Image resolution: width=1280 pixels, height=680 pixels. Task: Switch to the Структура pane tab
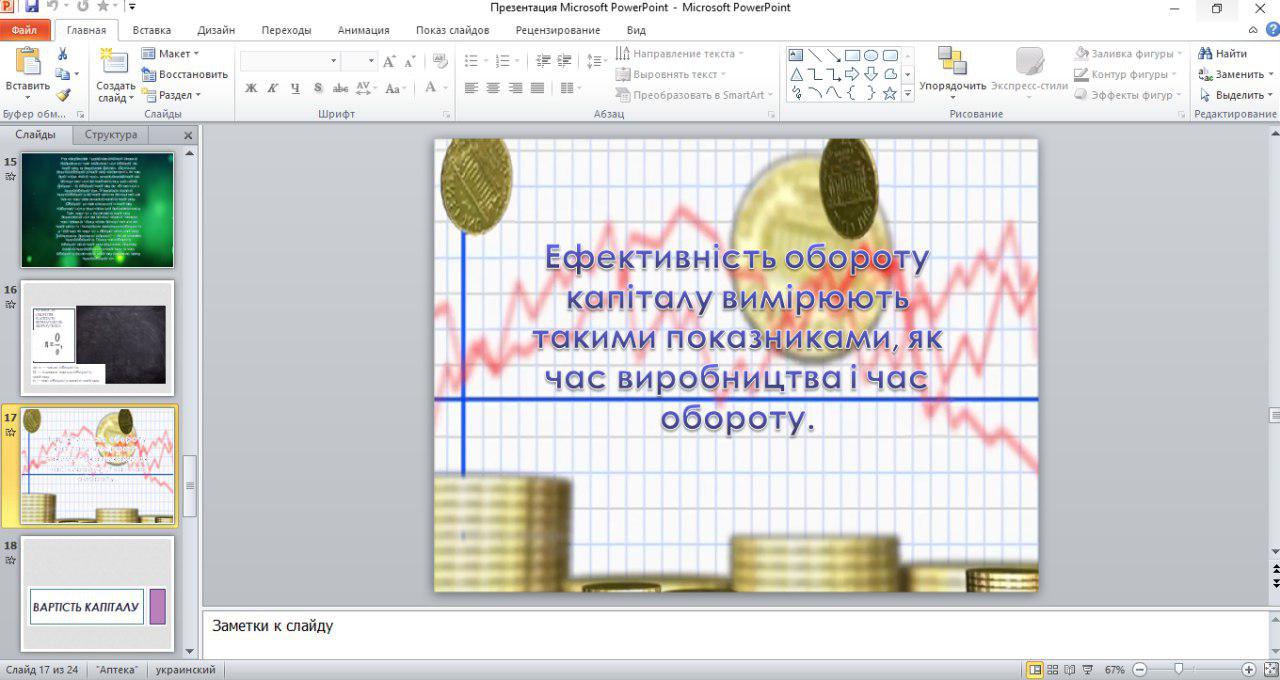point(111,135)
